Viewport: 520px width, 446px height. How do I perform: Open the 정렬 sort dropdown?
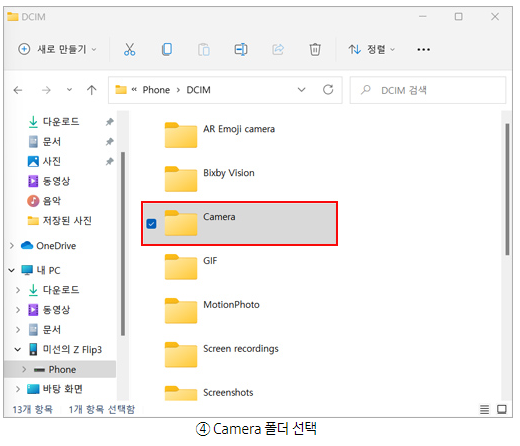point(371,49)
